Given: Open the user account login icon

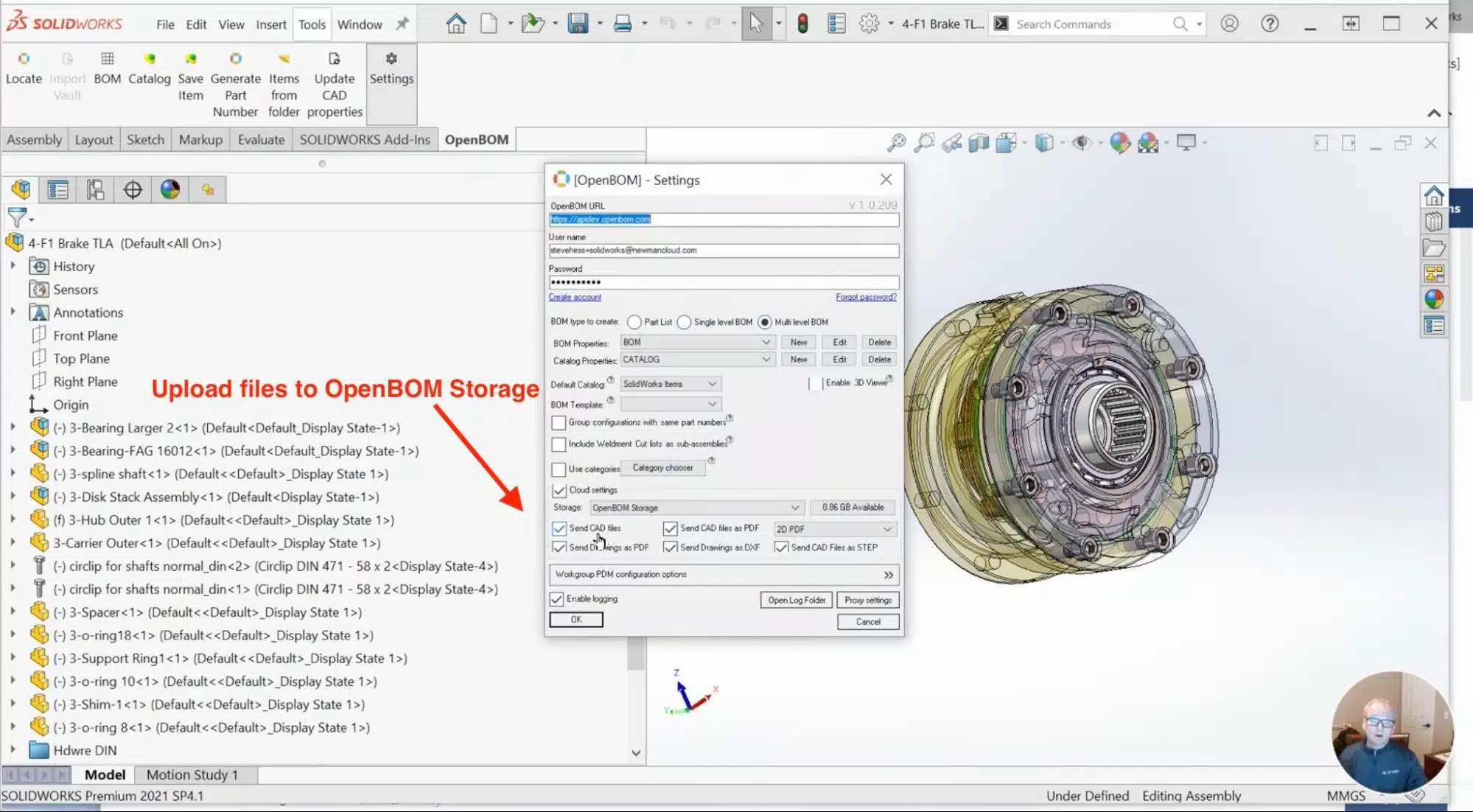Looking at the screenshot, I should [x=1229, y=24].
